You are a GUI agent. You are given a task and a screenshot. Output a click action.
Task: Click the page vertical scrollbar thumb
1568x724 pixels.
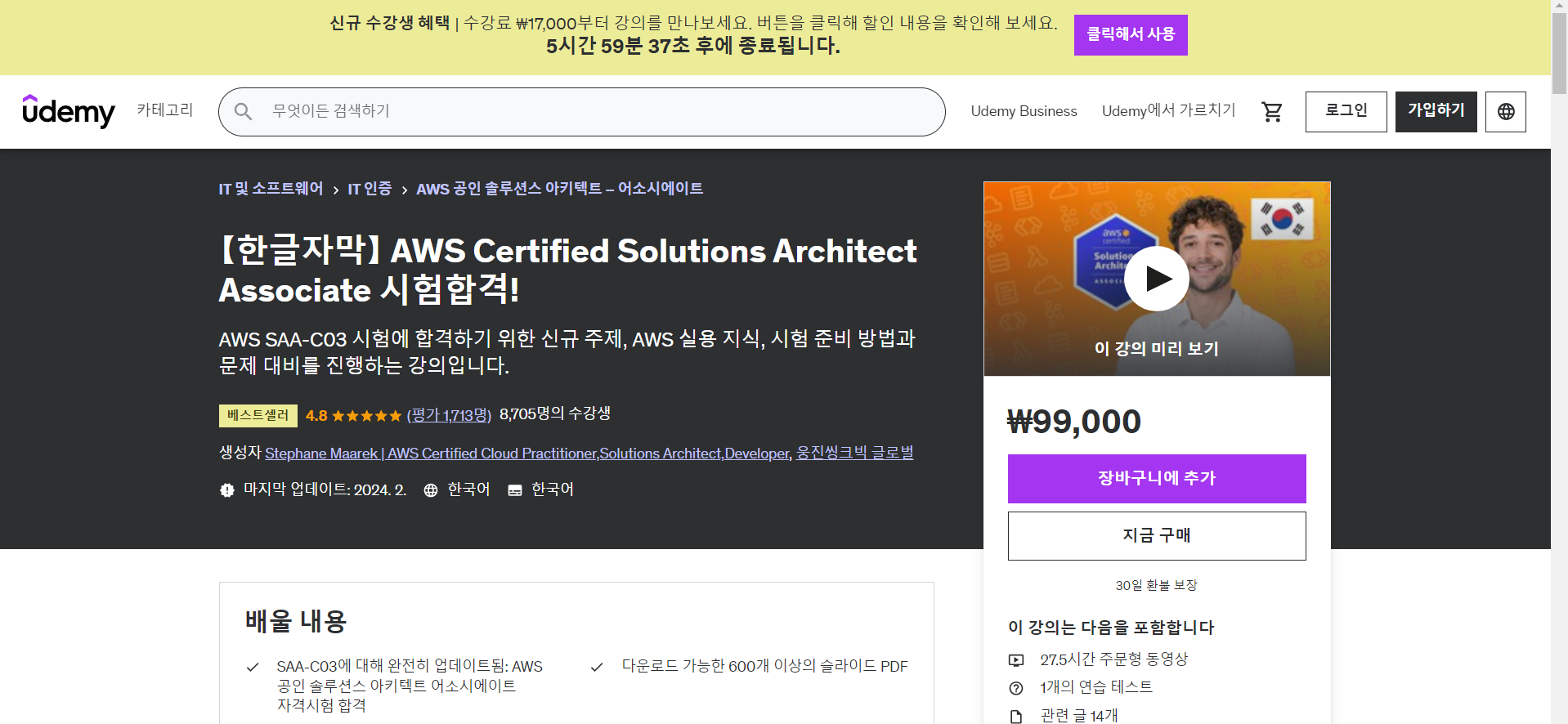1559,54
